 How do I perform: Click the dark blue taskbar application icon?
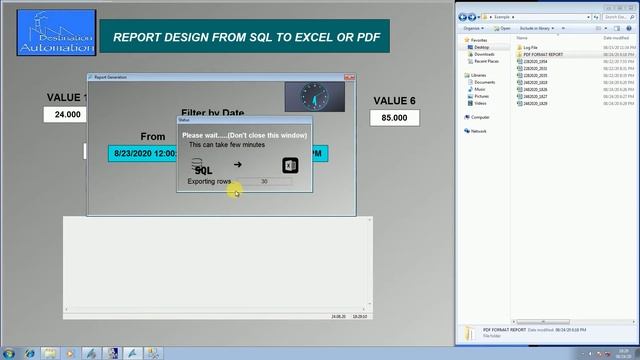[112, 353]
